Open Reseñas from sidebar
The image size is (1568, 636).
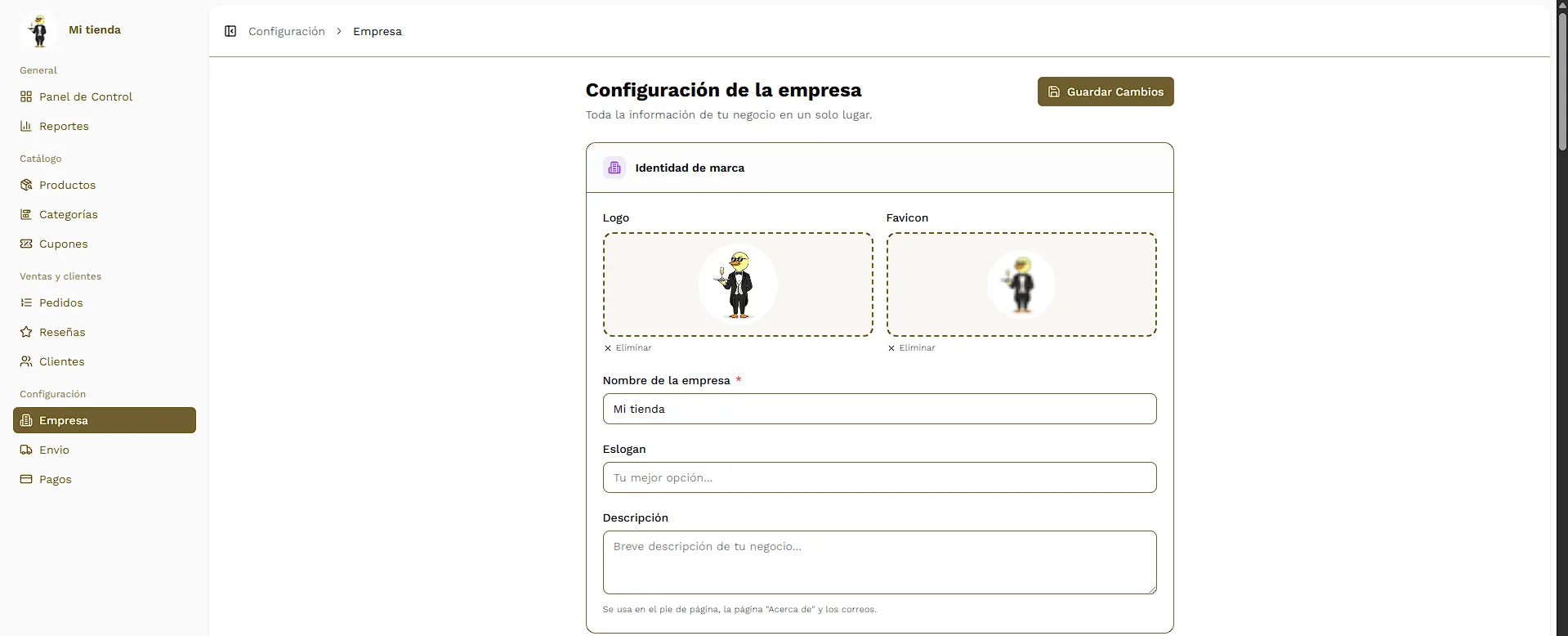[x=105, y=332]
